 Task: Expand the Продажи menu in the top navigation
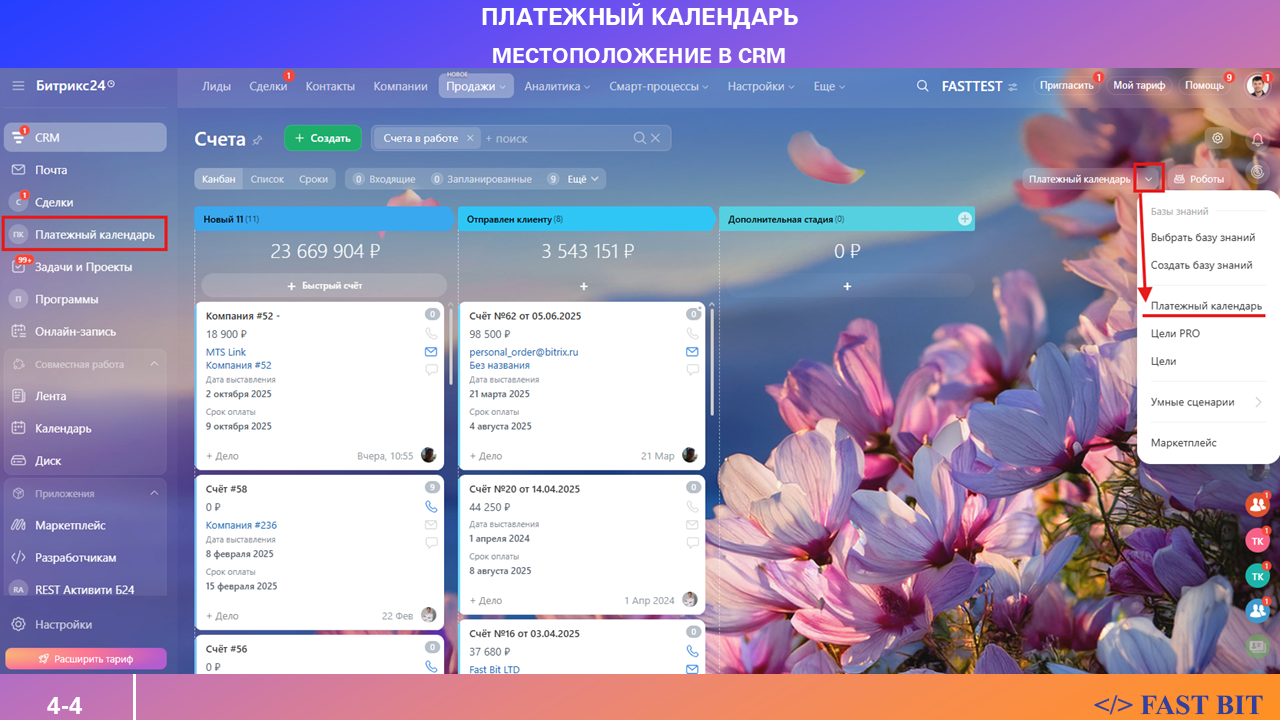475,86
